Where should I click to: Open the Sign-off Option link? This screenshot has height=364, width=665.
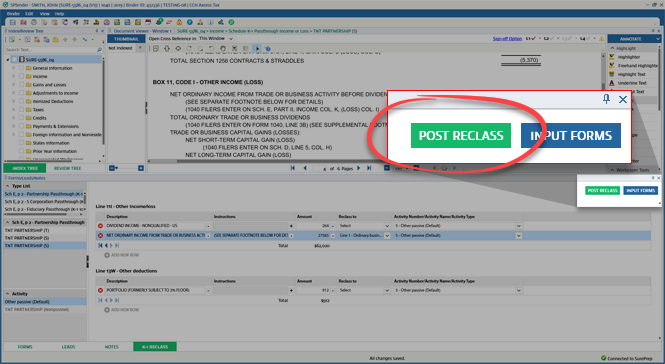(507, 39)
